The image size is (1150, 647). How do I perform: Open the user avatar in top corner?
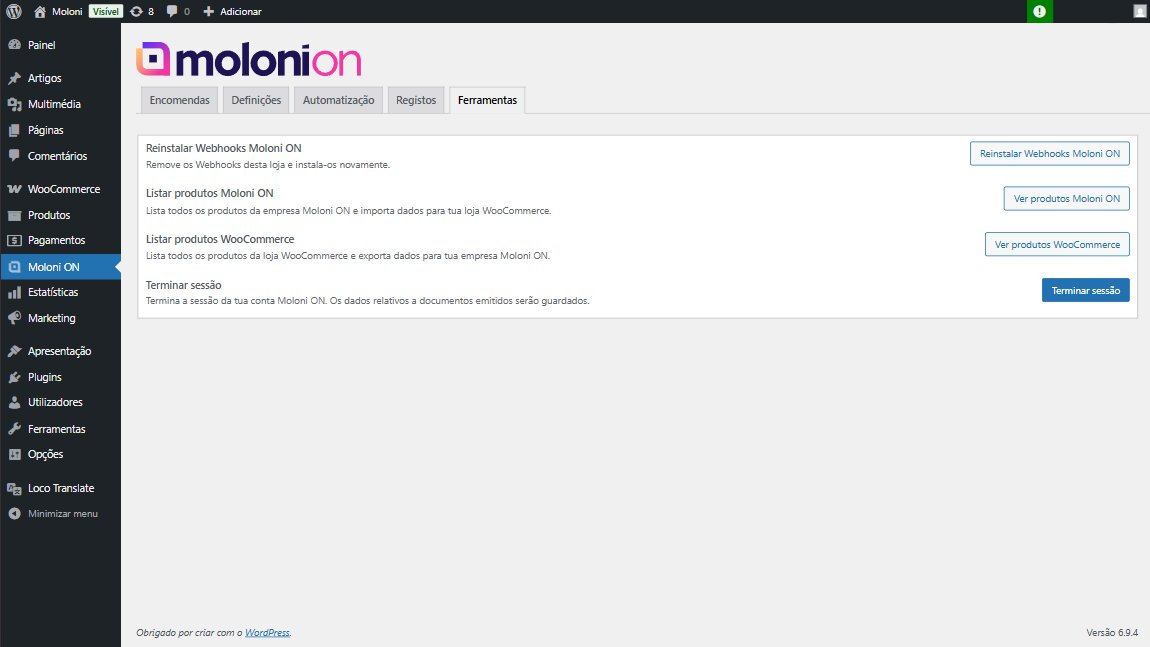(x=1139, y=11)
